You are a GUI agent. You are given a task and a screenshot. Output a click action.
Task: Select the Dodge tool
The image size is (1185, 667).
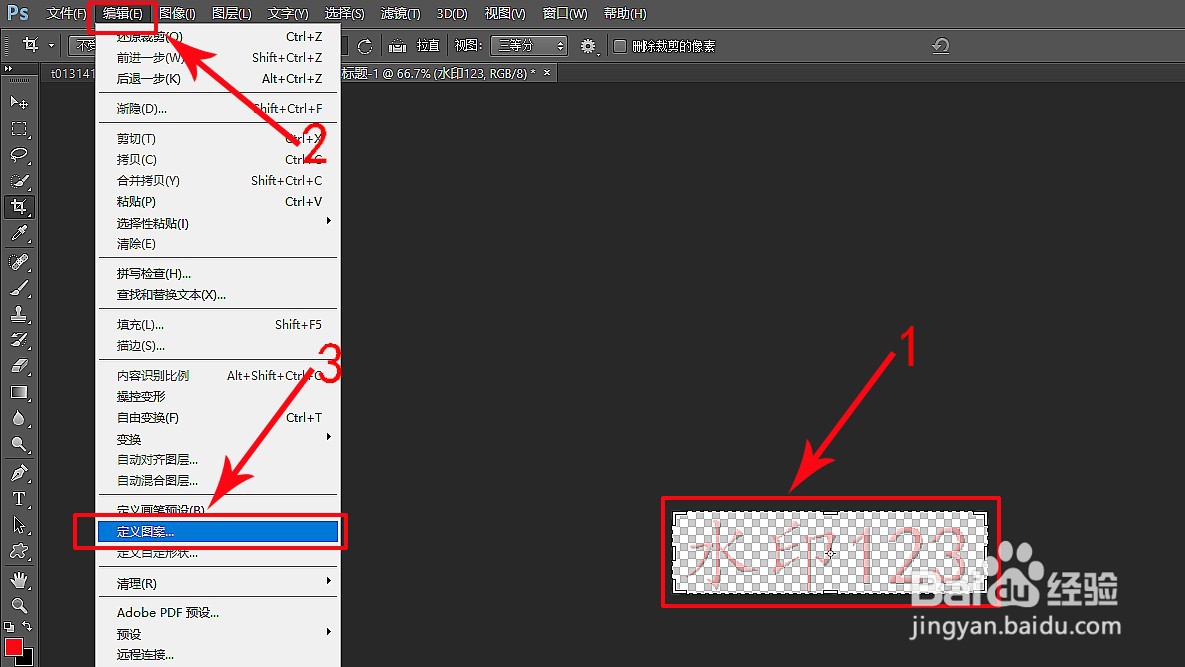(19, 443)
